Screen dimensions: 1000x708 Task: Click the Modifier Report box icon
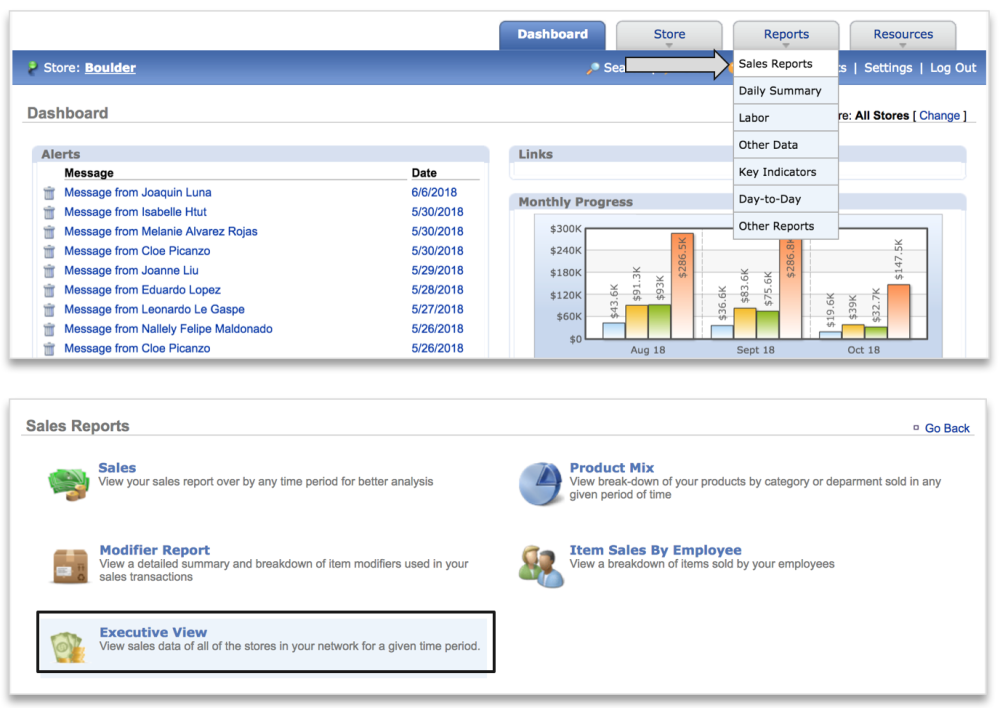(70, 566)
